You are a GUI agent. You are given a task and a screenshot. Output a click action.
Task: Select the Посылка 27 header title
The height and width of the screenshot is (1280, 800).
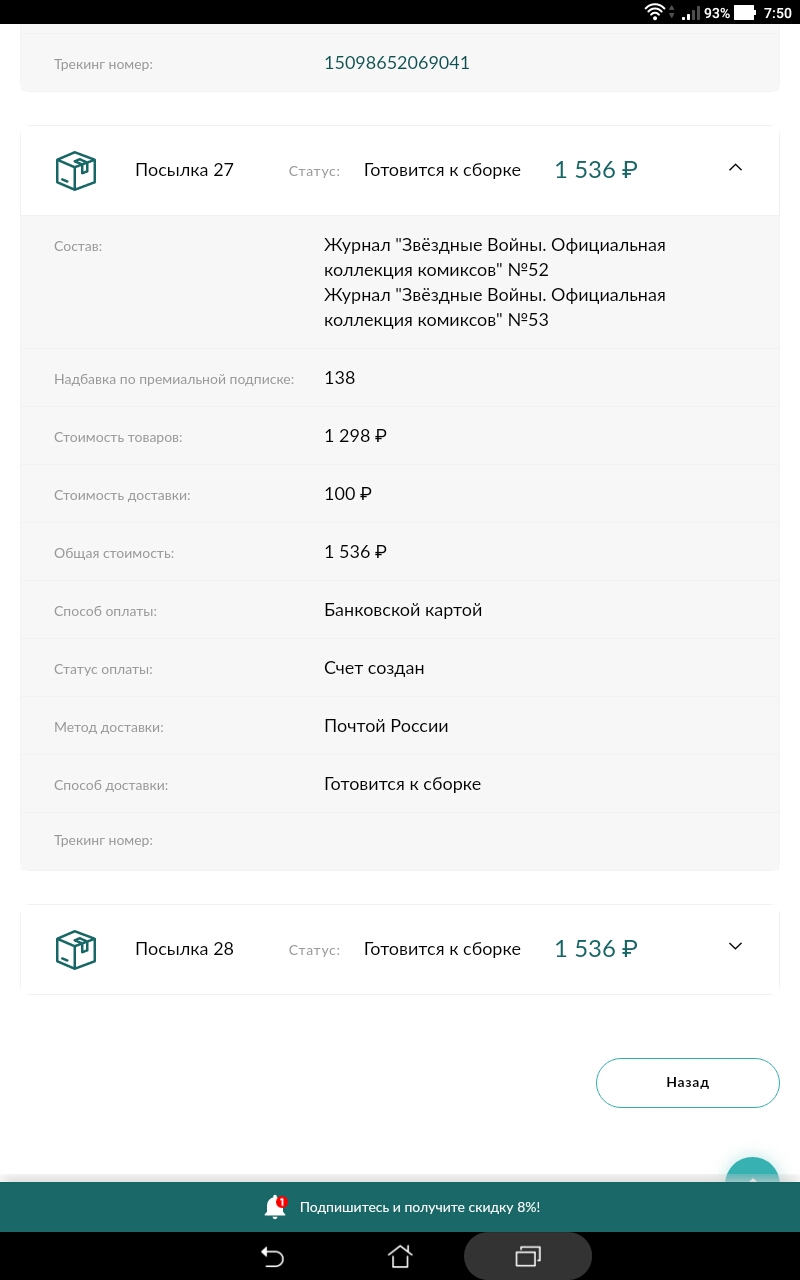tap(184, 170)
